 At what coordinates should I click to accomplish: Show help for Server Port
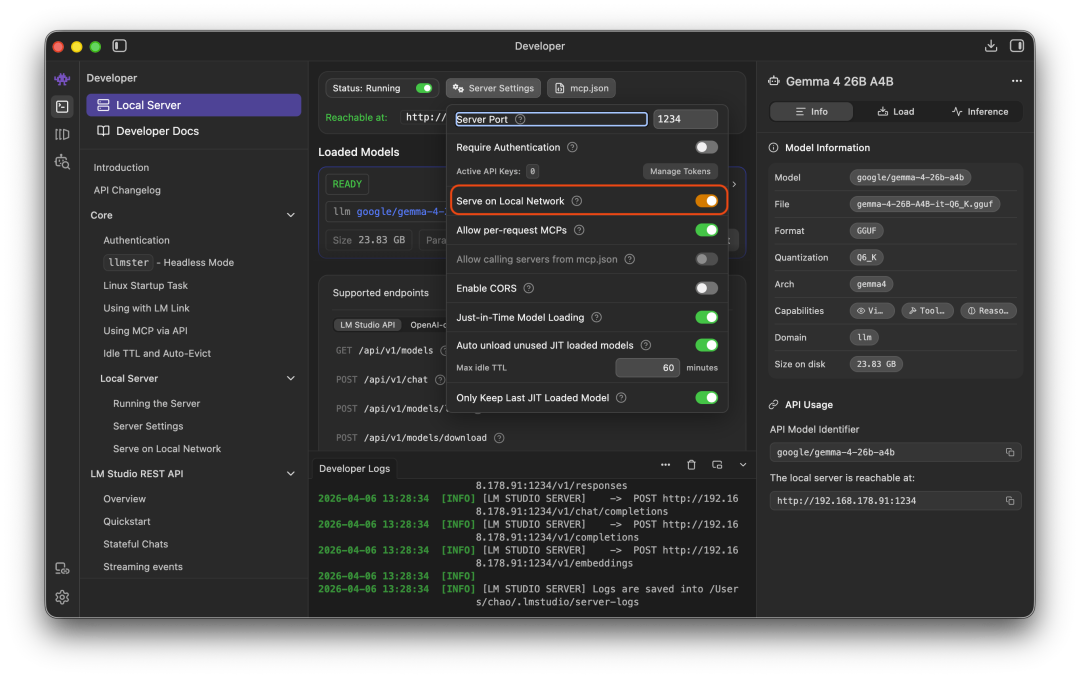point(521,119)
